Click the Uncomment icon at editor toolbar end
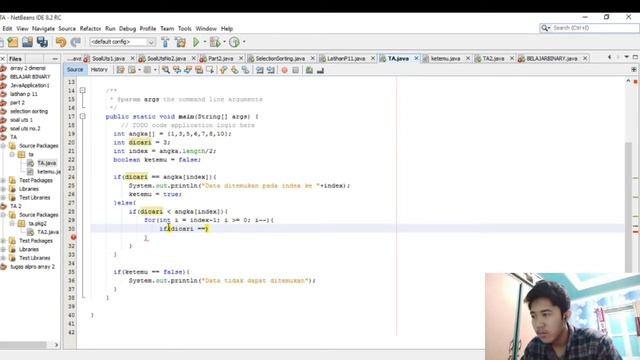 click(x=320, y=70)
